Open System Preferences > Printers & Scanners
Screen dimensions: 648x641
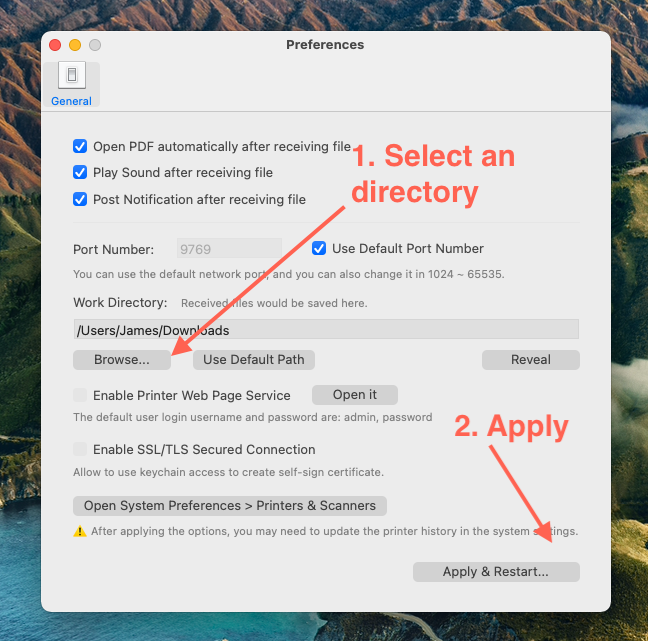pyautogui.click(x=230, y=505)
